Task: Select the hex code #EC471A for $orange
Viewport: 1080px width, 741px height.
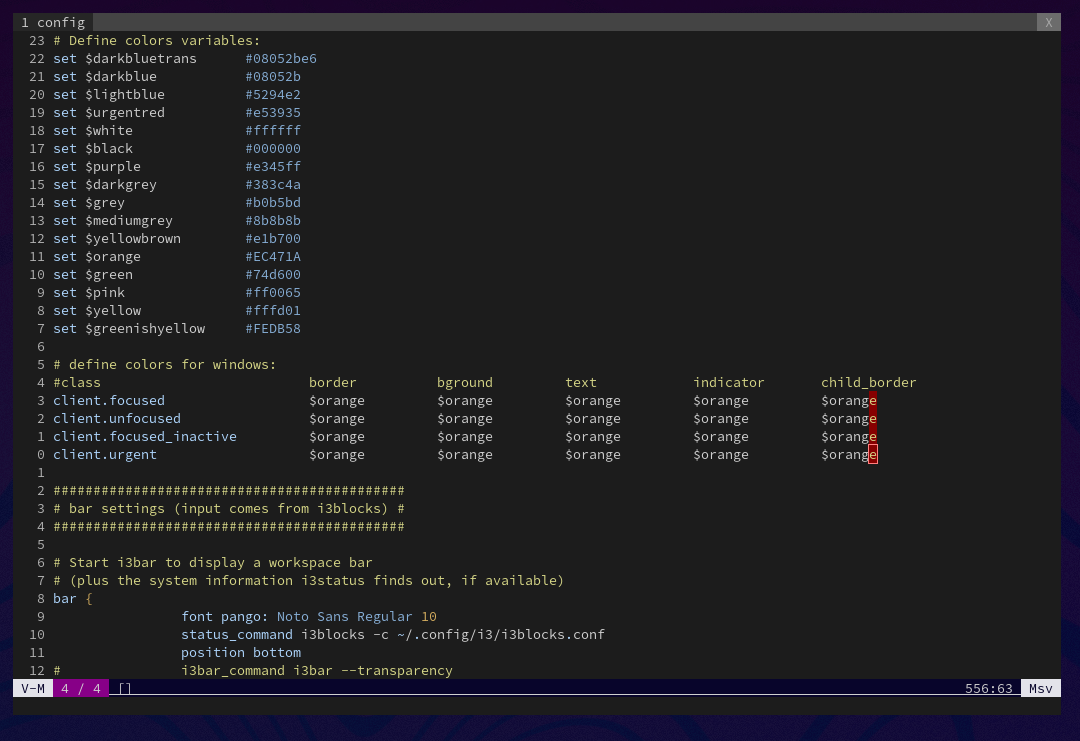Action: pos(272,256)
